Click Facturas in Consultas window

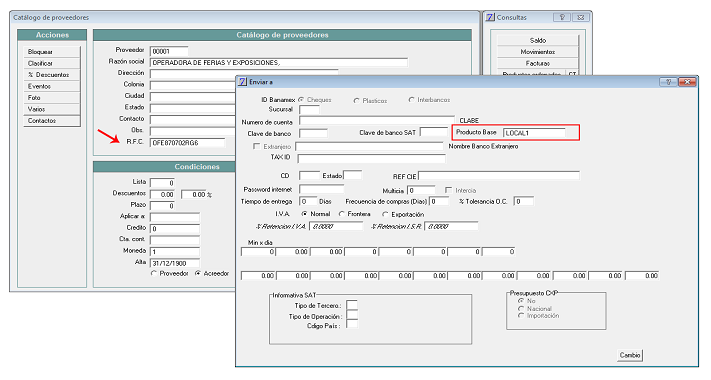click(538, 63)
